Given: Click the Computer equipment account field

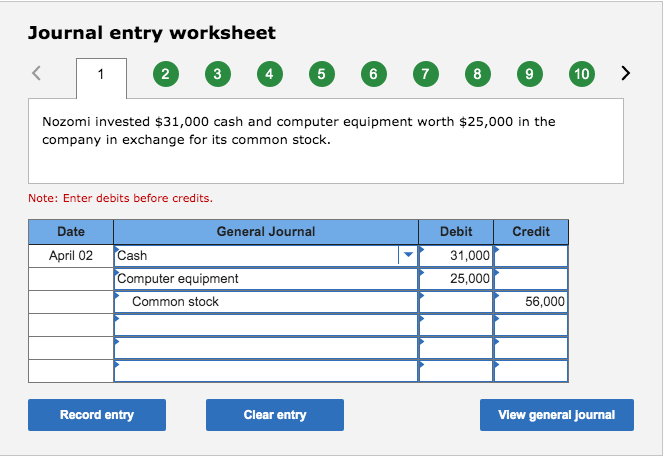Looking at the screenshot, I should click(x=266, y=279).
